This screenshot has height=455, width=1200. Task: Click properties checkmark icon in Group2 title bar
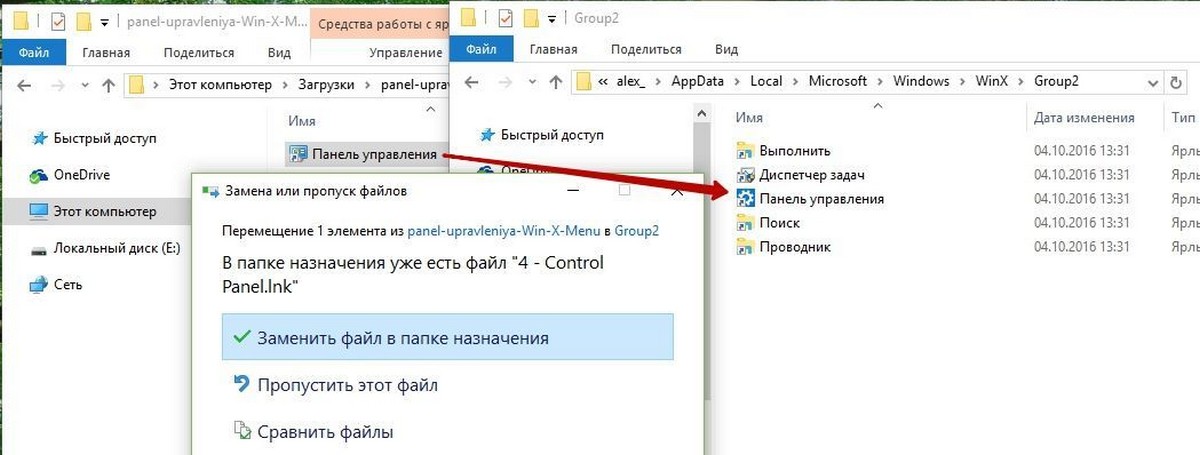pyautogui.click(x=506, y=17)
